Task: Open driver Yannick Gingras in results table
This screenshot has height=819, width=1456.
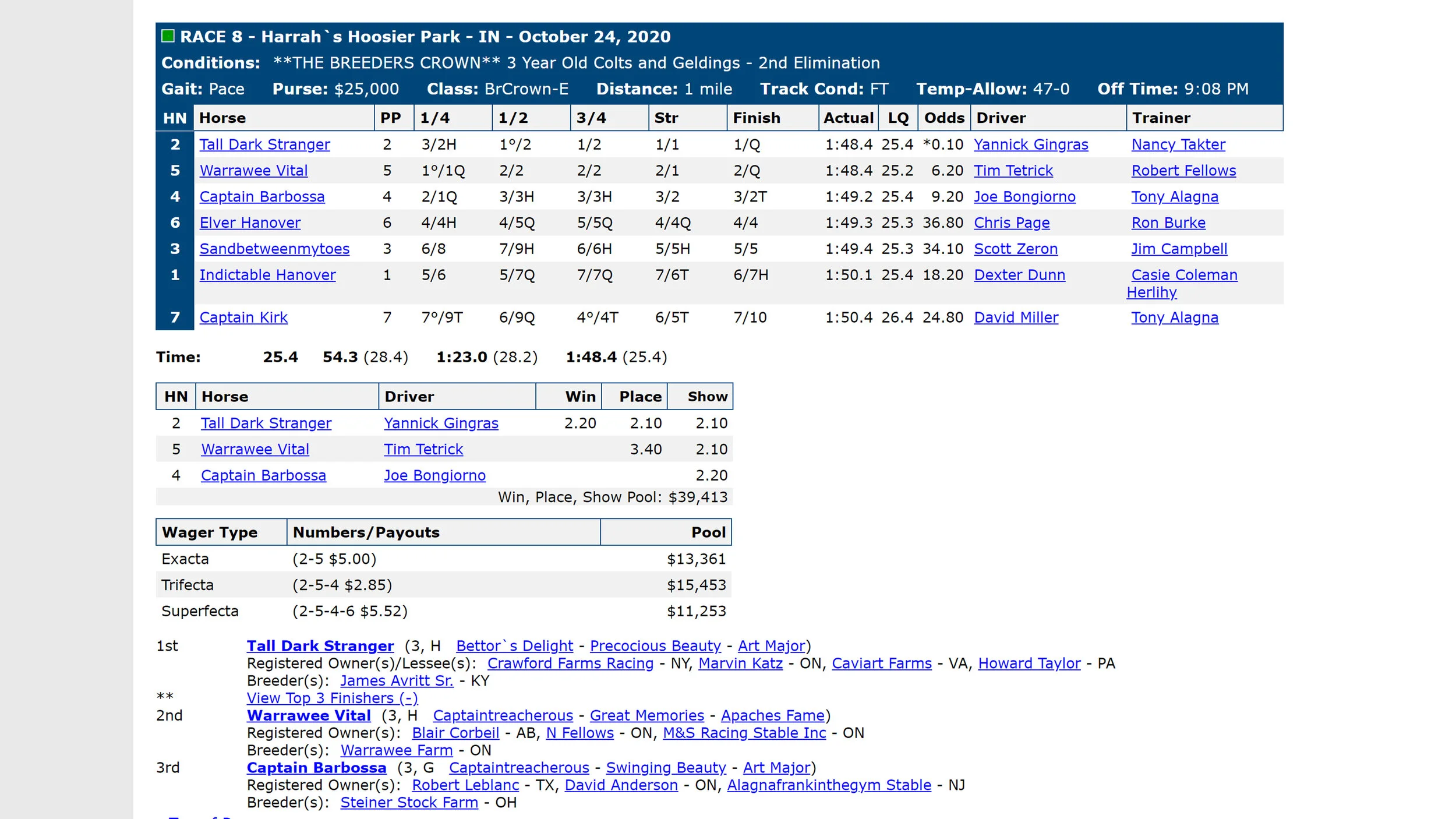Action: 1030,144
